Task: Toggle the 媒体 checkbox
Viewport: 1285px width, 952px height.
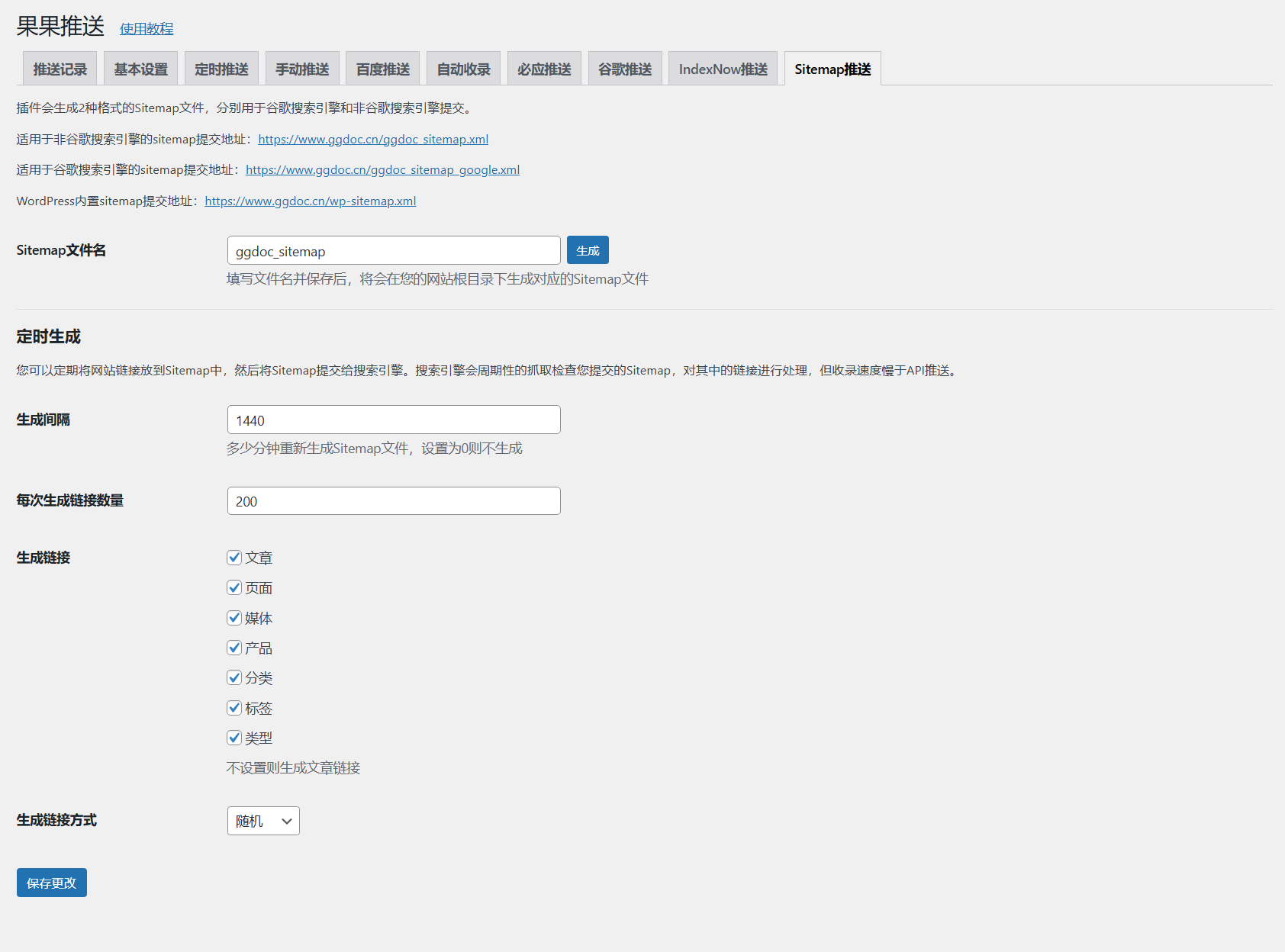Action: coord(234,618)
